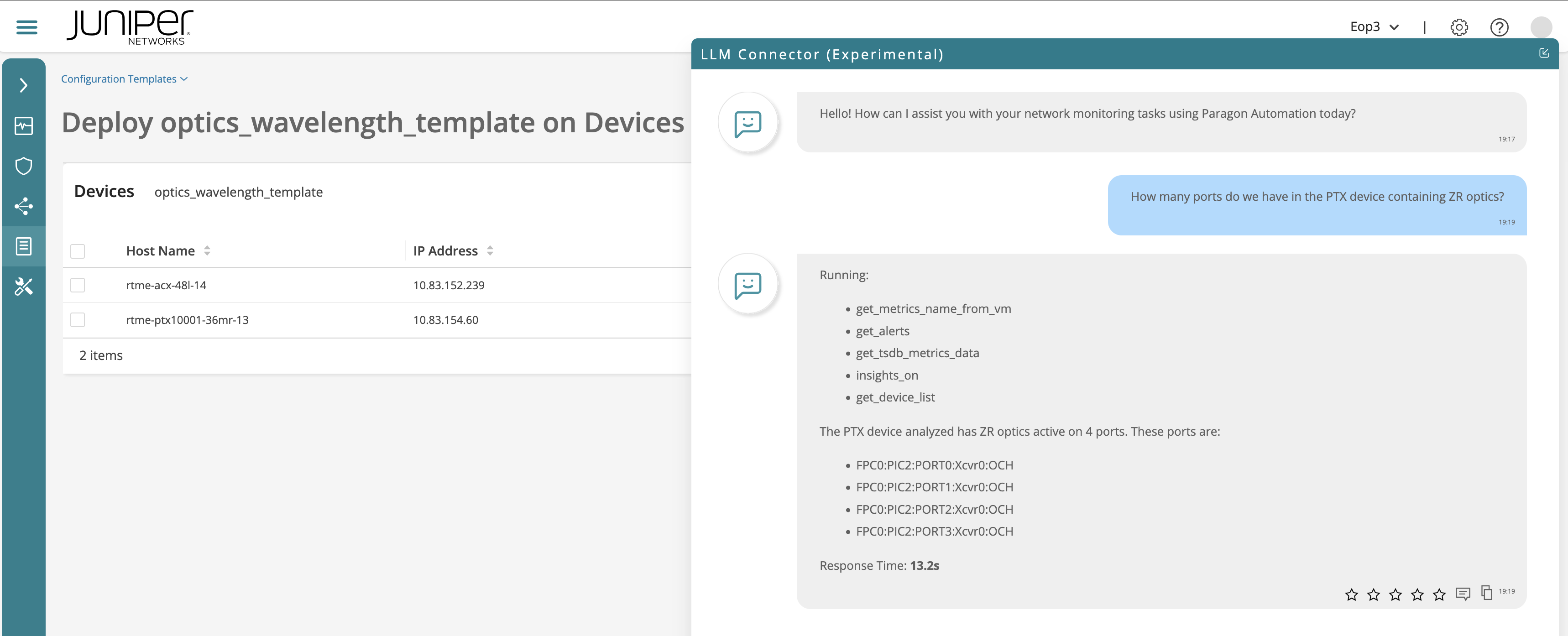Open the shield Trust sidebar icon
The height and width of the screenshot is (636, 1568).
[24, 166]
